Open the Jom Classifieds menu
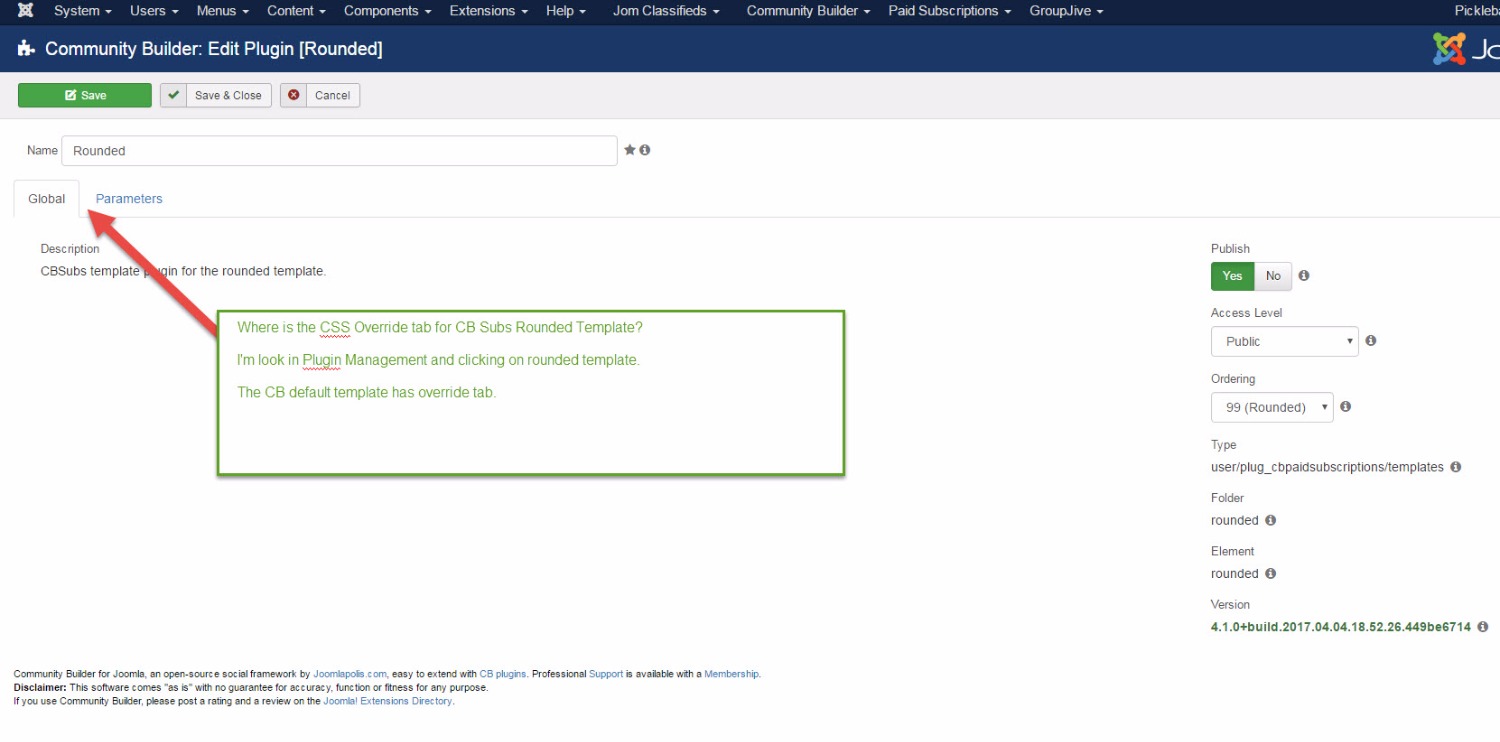The image size is (1500, 742). (x=667, y=11)
